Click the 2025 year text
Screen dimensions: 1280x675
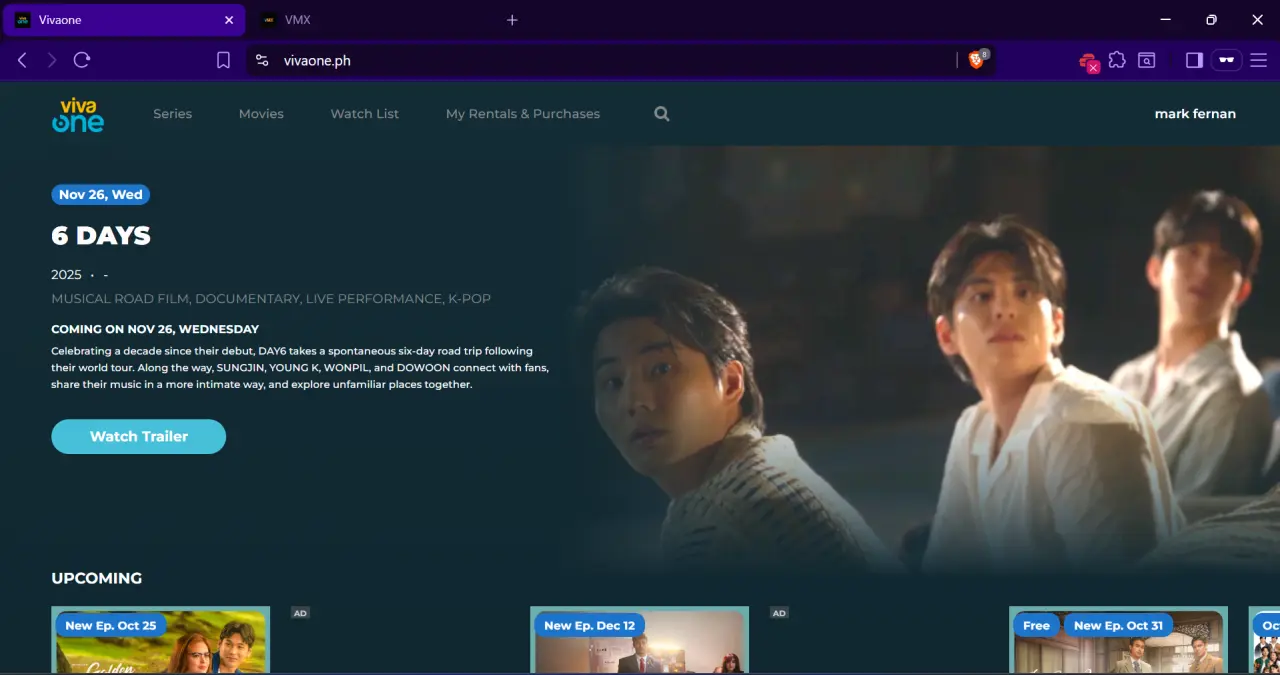(66, 275)
